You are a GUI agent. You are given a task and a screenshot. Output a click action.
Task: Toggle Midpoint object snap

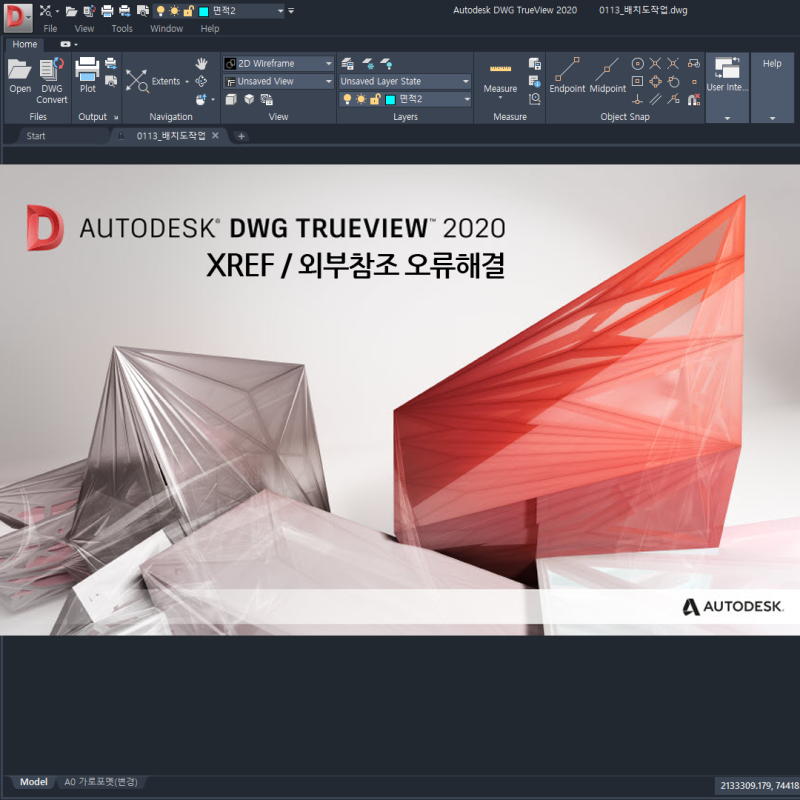tap(607, 75)
